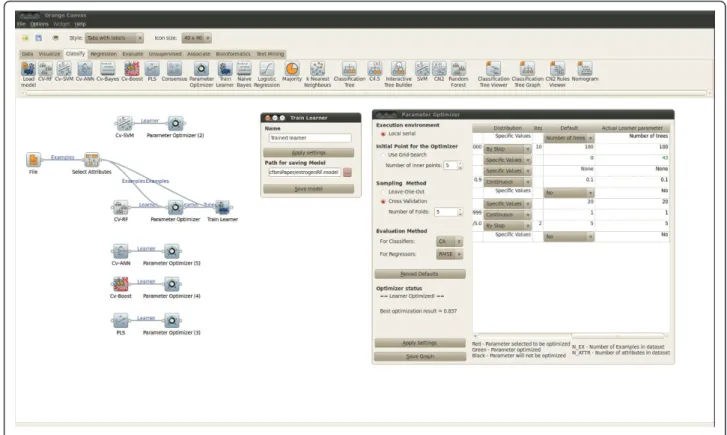Pick the CV-SVM widget in toolbar
The image size is (727, 435).
click(x=64, y=69)
